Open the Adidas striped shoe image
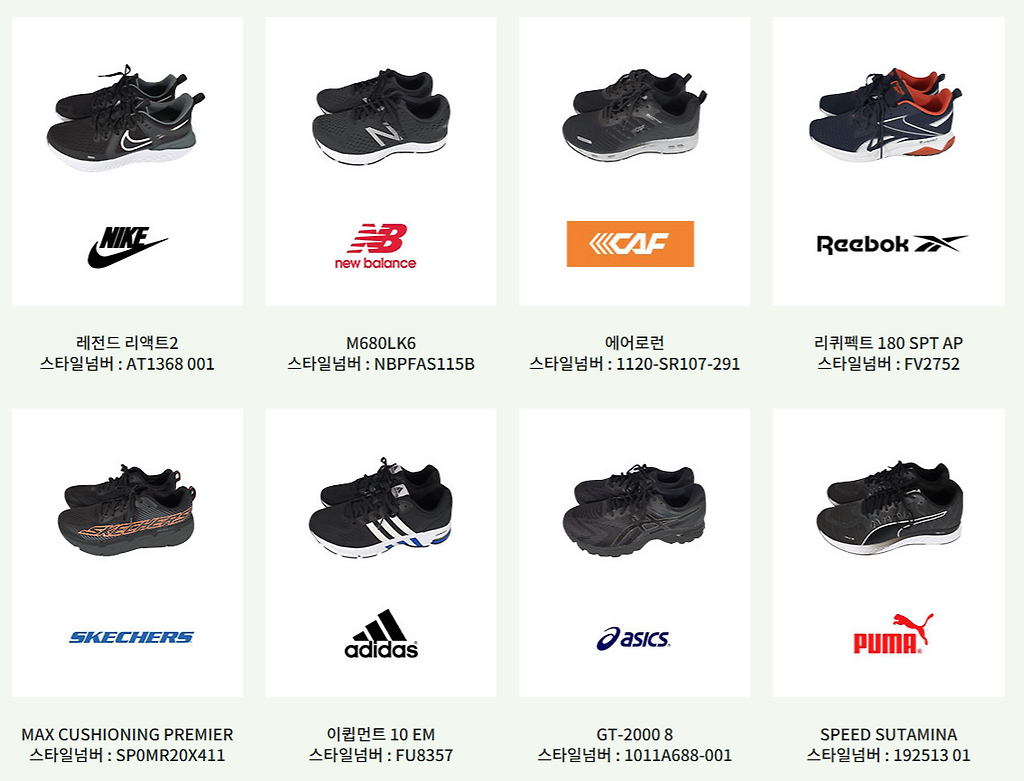The width and height of the screenshot is (1024, 781). (x=380, y=507)
